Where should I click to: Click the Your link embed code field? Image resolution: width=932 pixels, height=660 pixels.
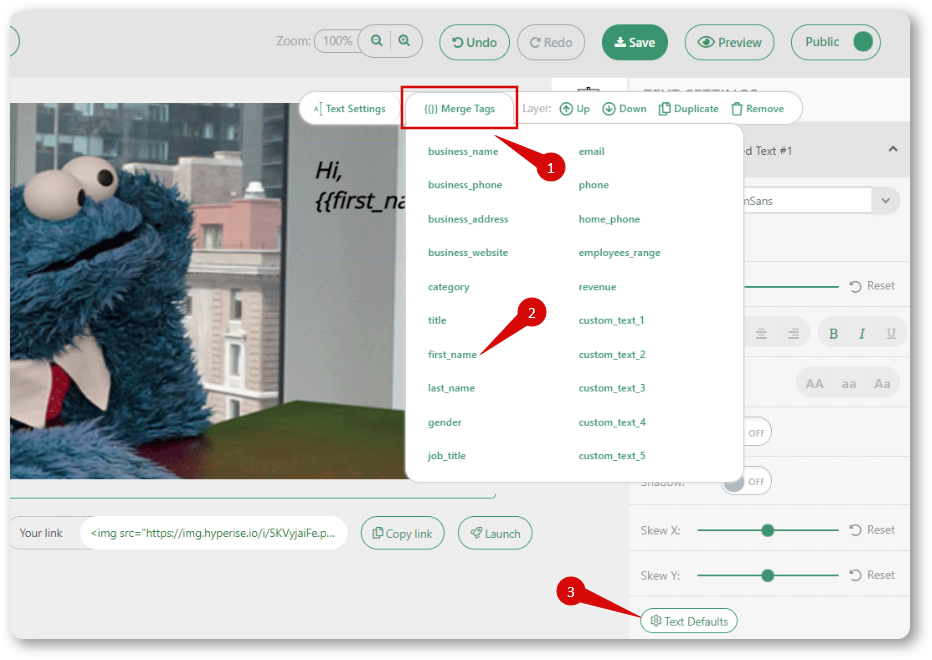pyautogui.click(x=213, y=533)
